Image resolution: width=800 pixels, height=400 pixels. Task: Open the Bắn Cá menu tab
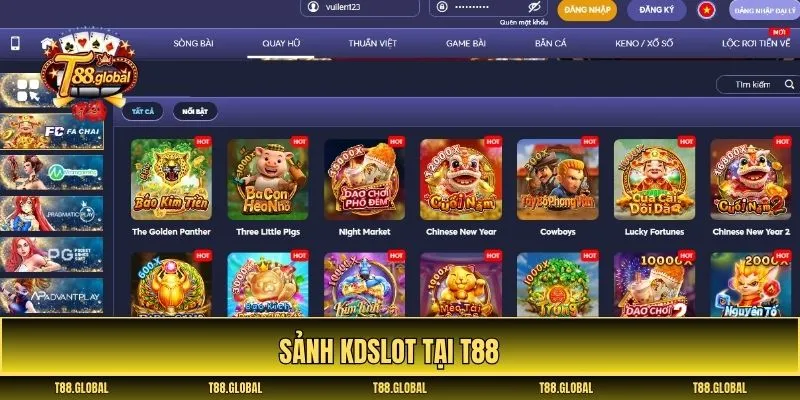(551, 43)
